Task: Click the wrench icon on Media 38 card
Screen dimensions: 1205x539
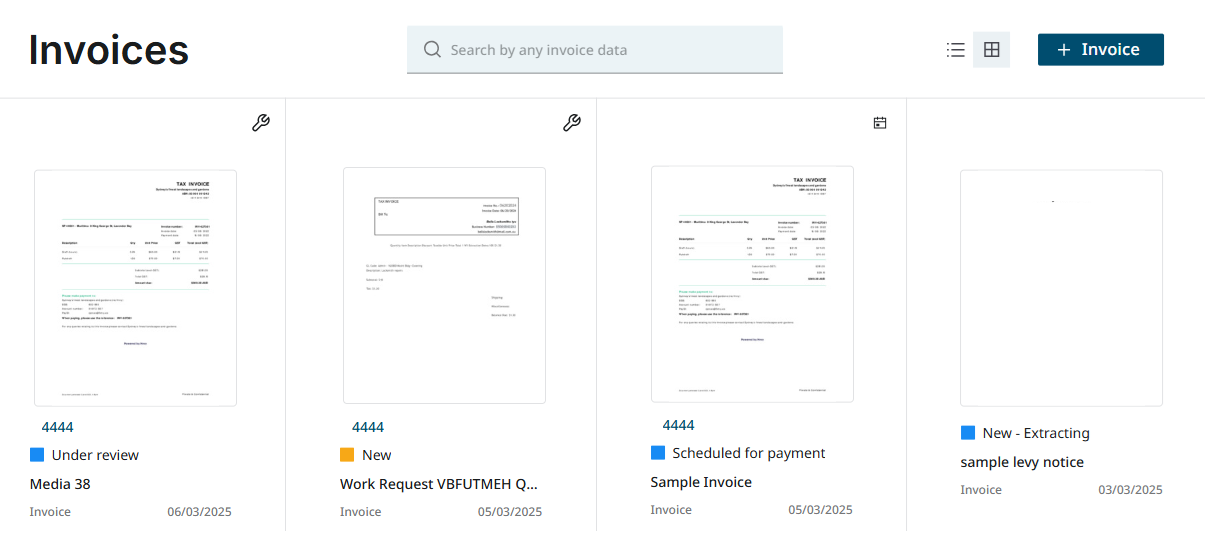Action: click(260, 123)
